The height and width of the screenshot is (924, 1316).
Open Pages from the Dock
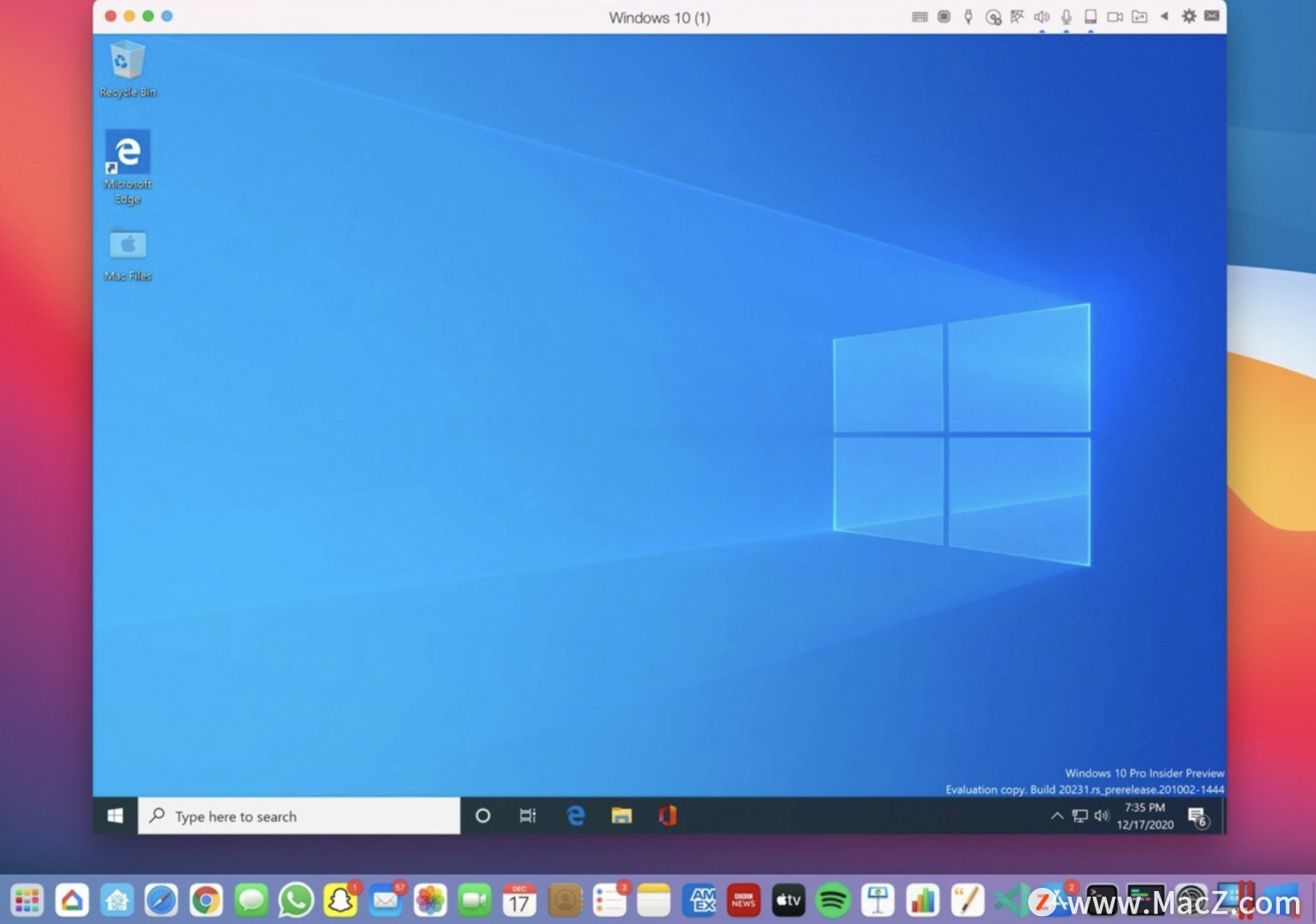tap(967, 901)
